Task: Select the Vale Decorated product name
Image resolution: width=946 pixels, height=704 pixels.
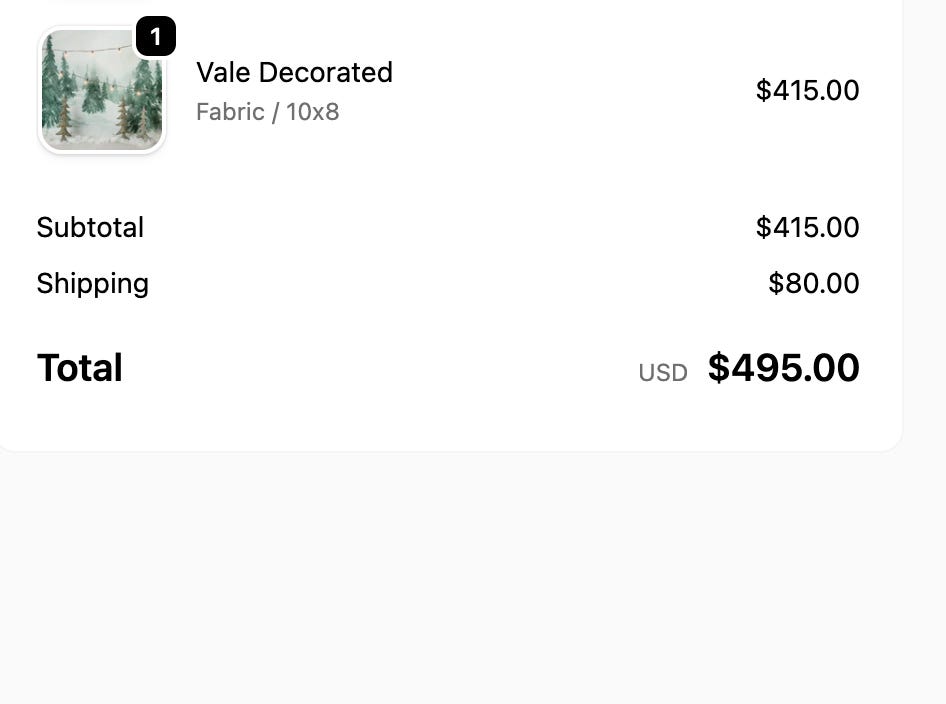Action: coord(294,73)
